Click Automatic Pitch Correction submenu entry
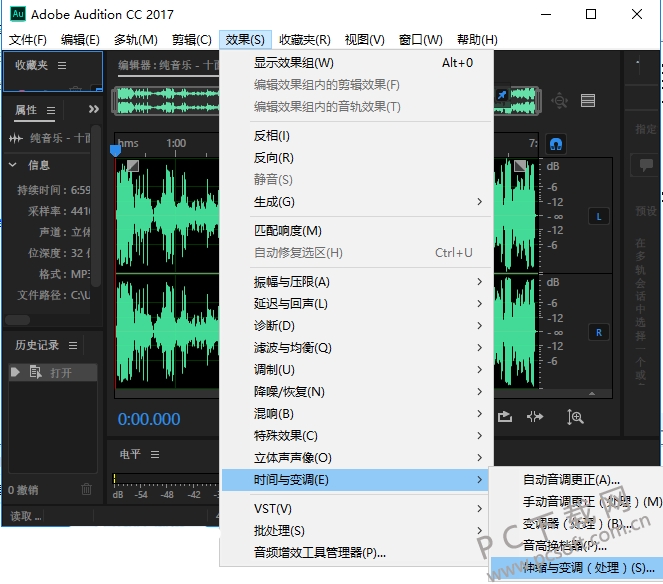This screenshot has height=584, width=663. pyautogui.click(x=571, y=480)
